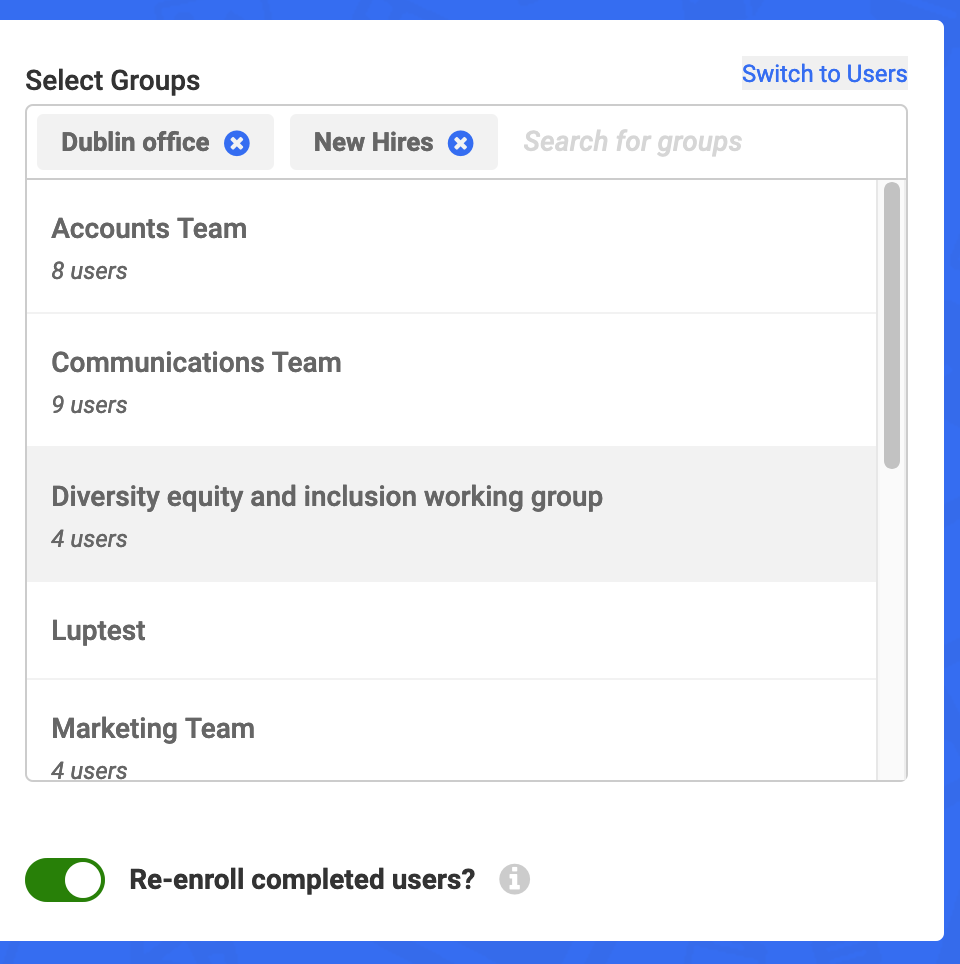Focus the Search for groups field
Screen dimensions: 960x964
[x=701, y=142]
